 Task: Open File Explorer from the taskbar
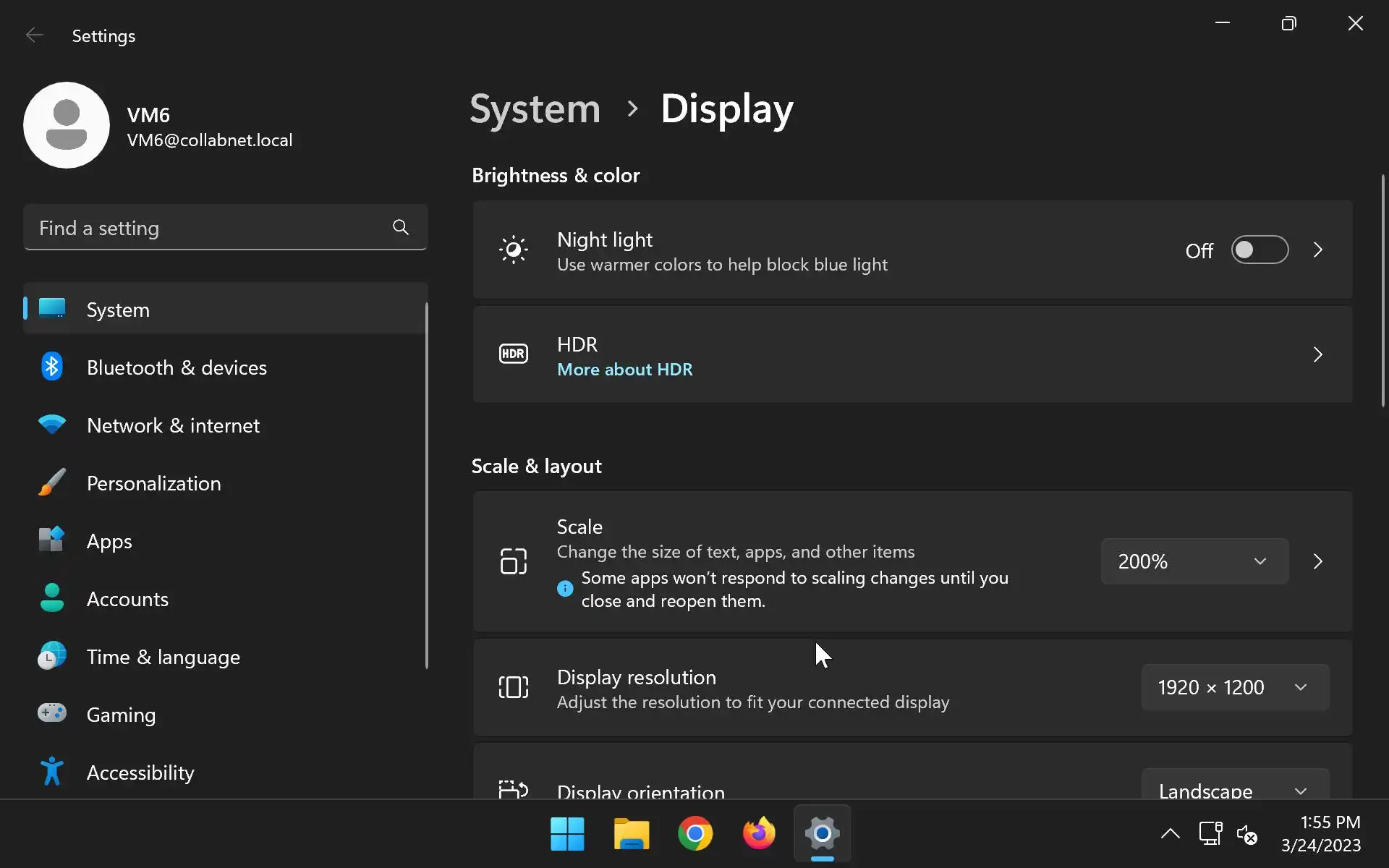[631, 834]
